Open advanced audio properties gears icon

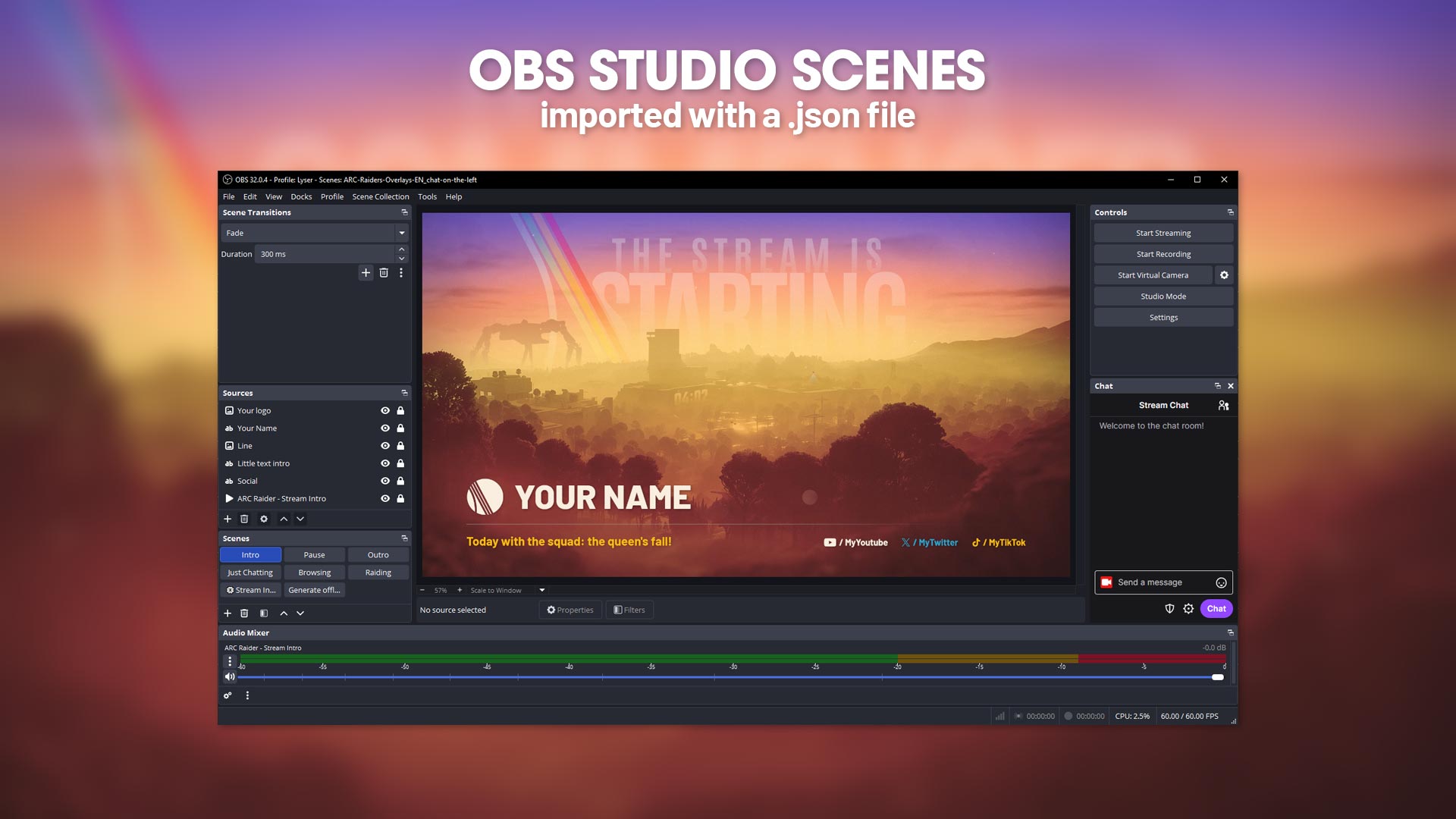click(227, 695)
